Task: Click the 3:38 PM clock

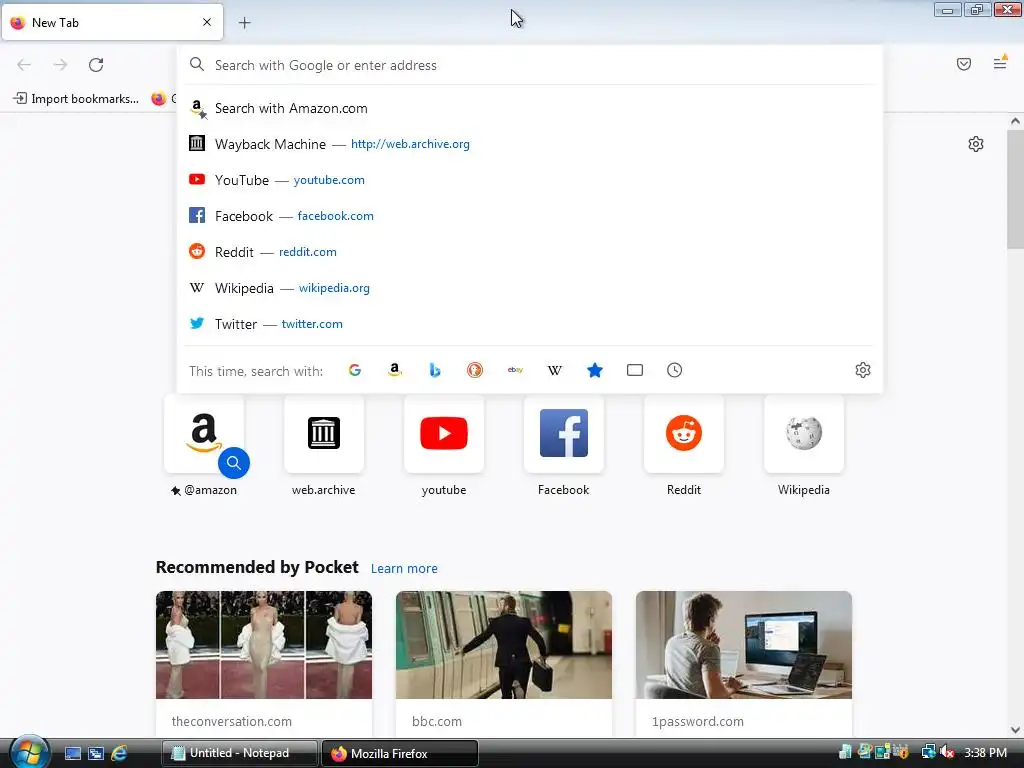Action: 985,753
